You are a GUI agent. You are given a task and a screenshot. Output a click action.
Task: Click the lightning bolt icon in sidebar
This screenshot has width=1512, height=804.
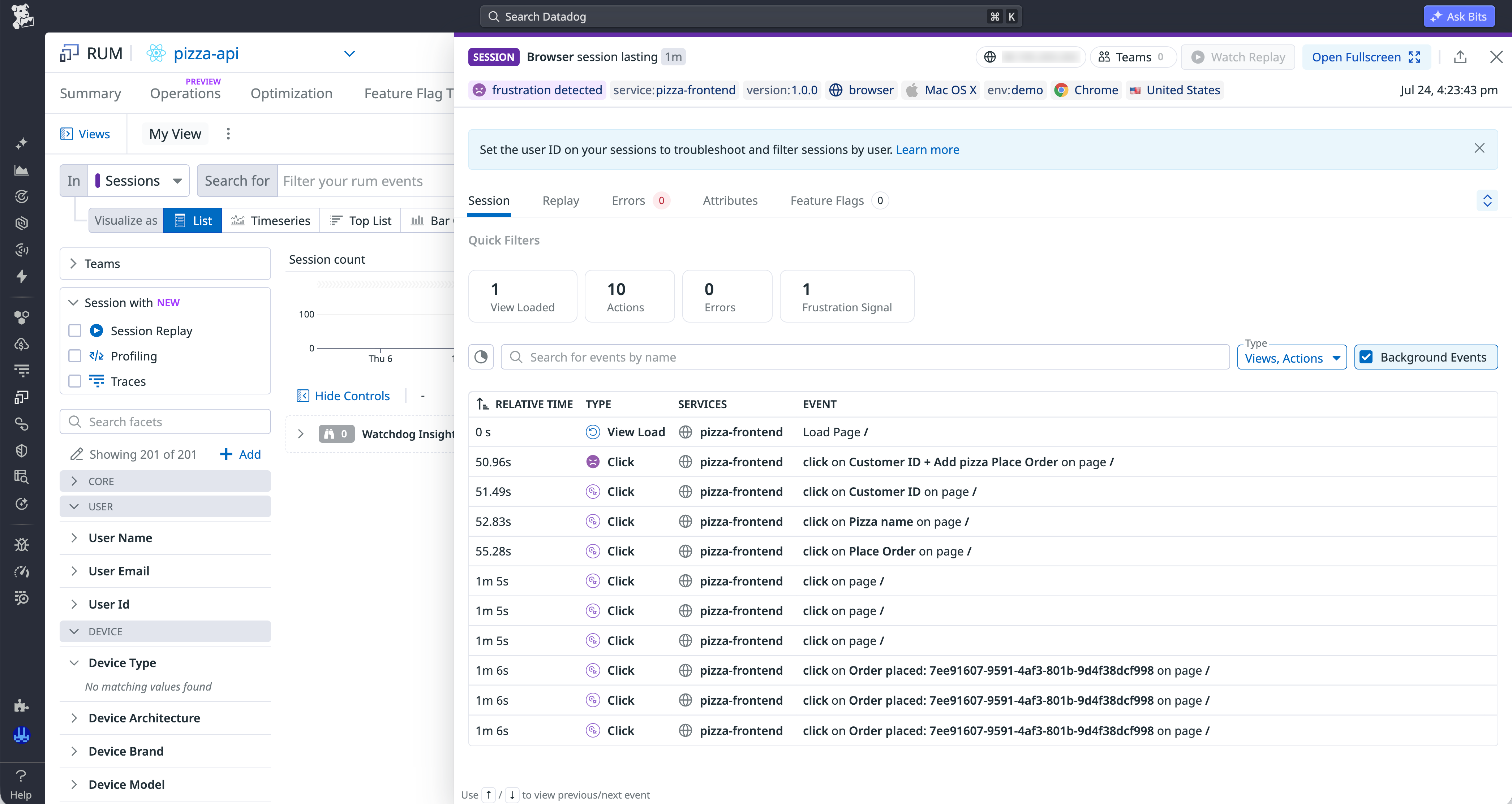coord(22,276)
